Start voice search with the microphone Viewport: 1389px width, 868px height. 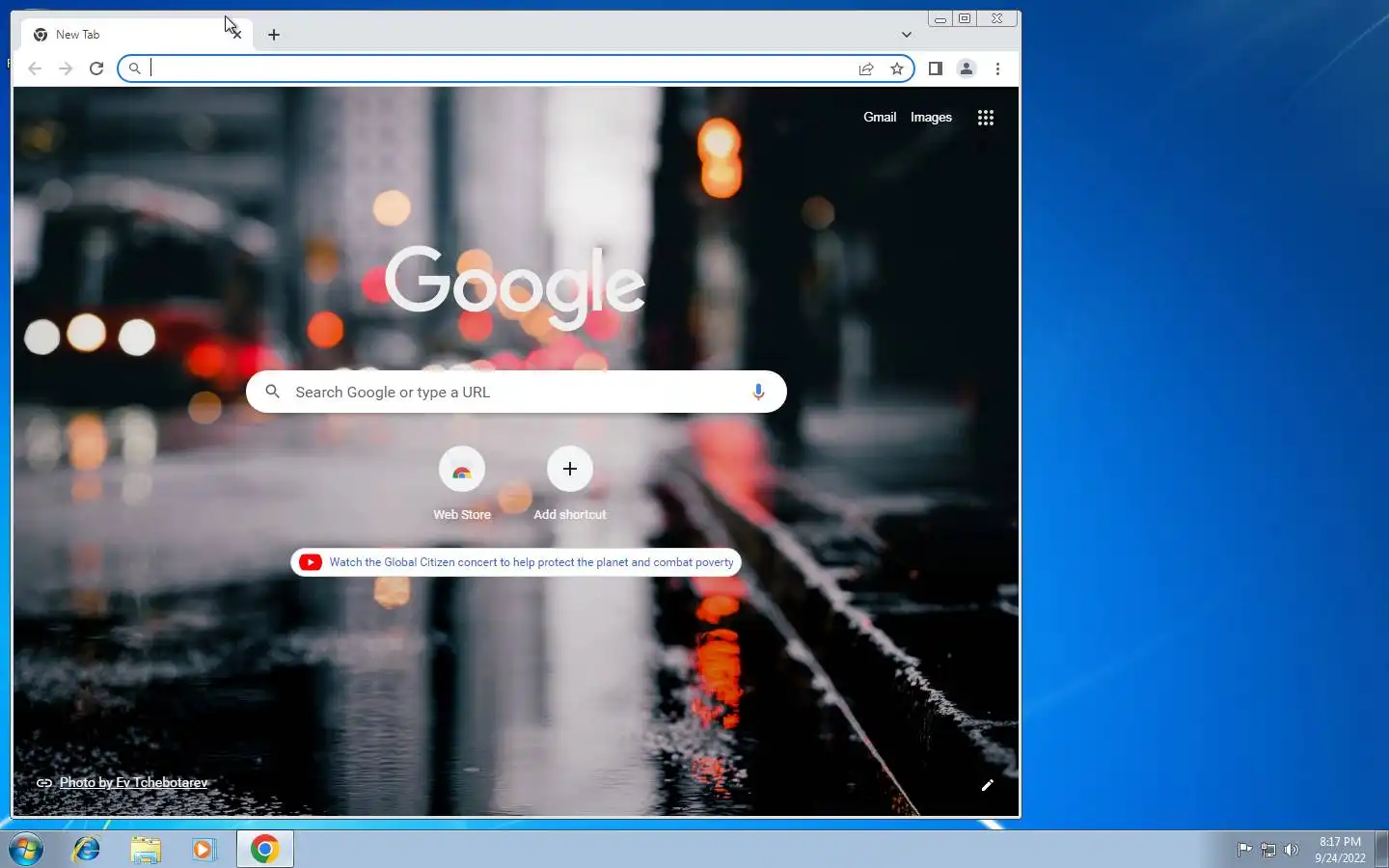click(x=758, y=392)
